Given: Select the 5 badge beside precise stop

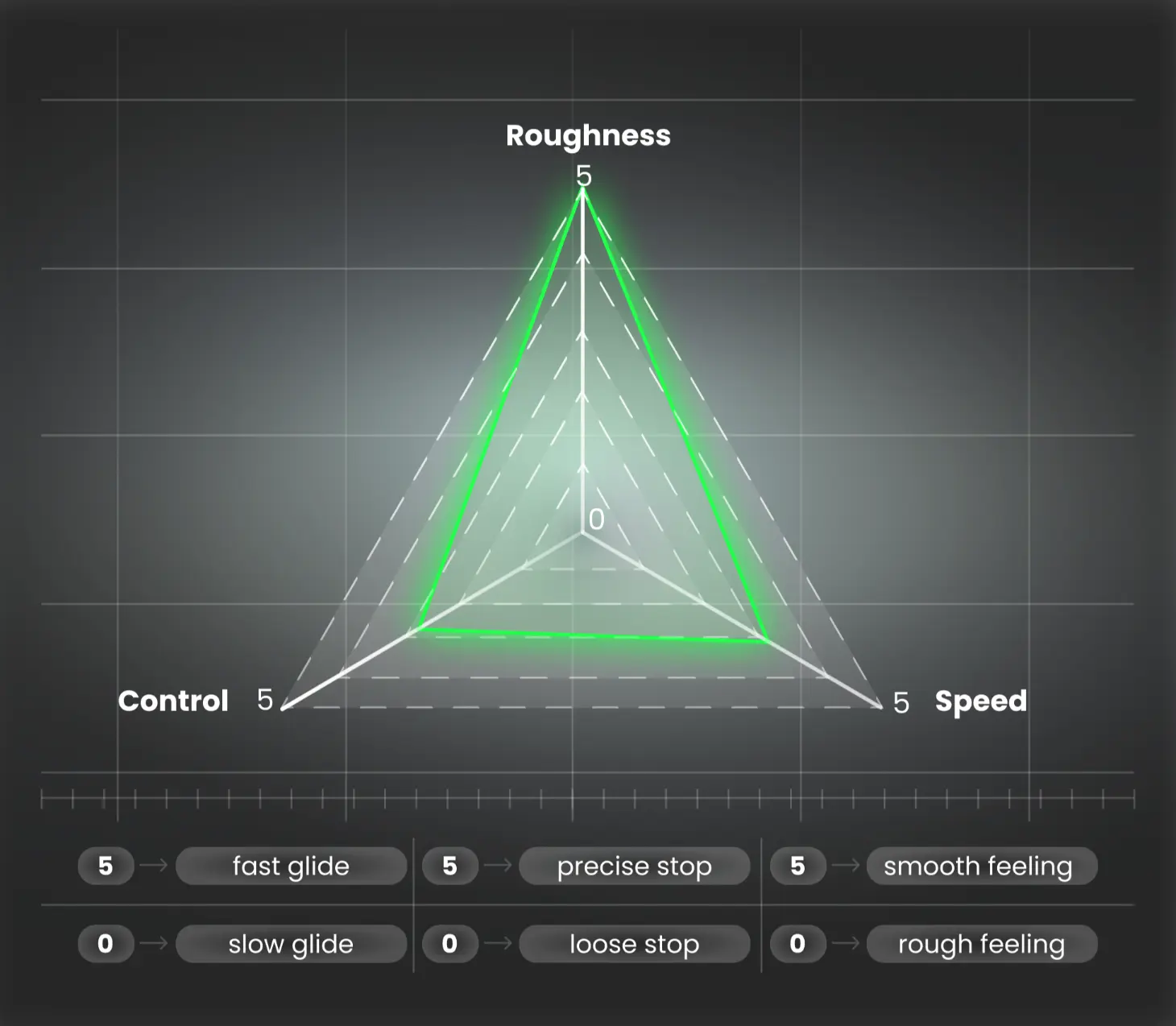Looking at the screenshot, I should (449, 866).
